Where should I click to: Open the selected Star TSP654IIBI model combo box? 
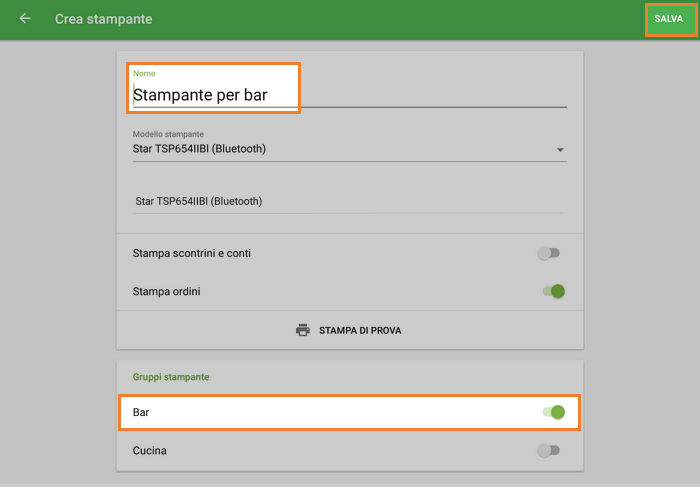[340, 150]
